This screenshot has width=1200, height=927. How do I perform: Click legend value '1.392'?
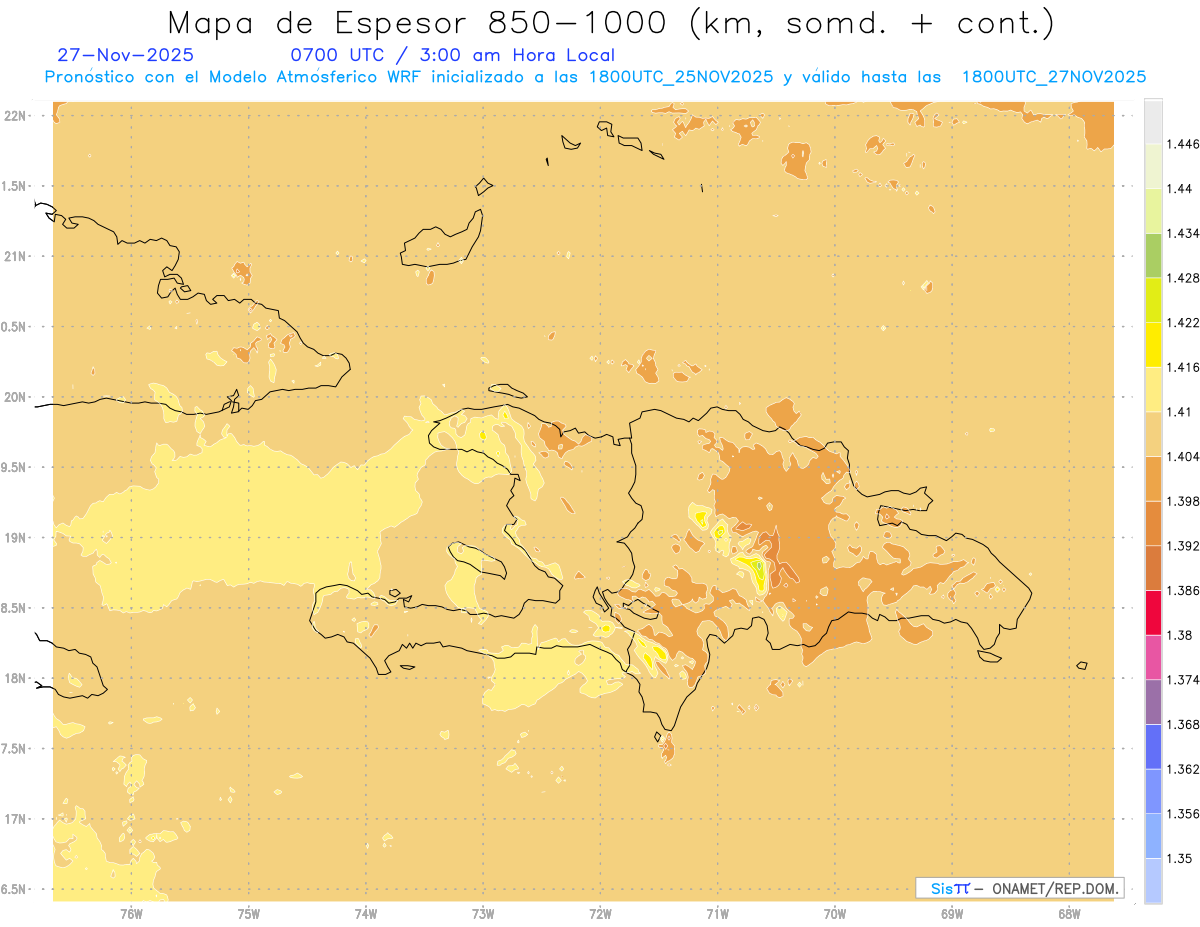[1183, 546]
